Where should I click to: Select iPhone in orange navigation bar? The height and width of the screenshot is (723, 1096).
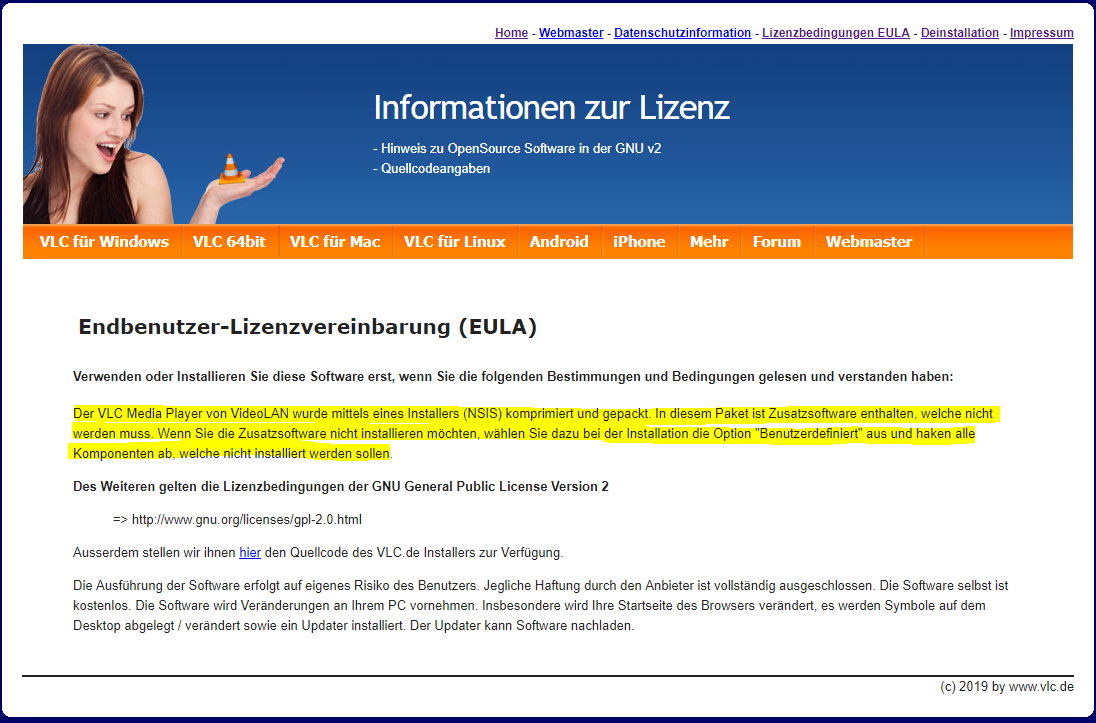[x=639, y=242]
